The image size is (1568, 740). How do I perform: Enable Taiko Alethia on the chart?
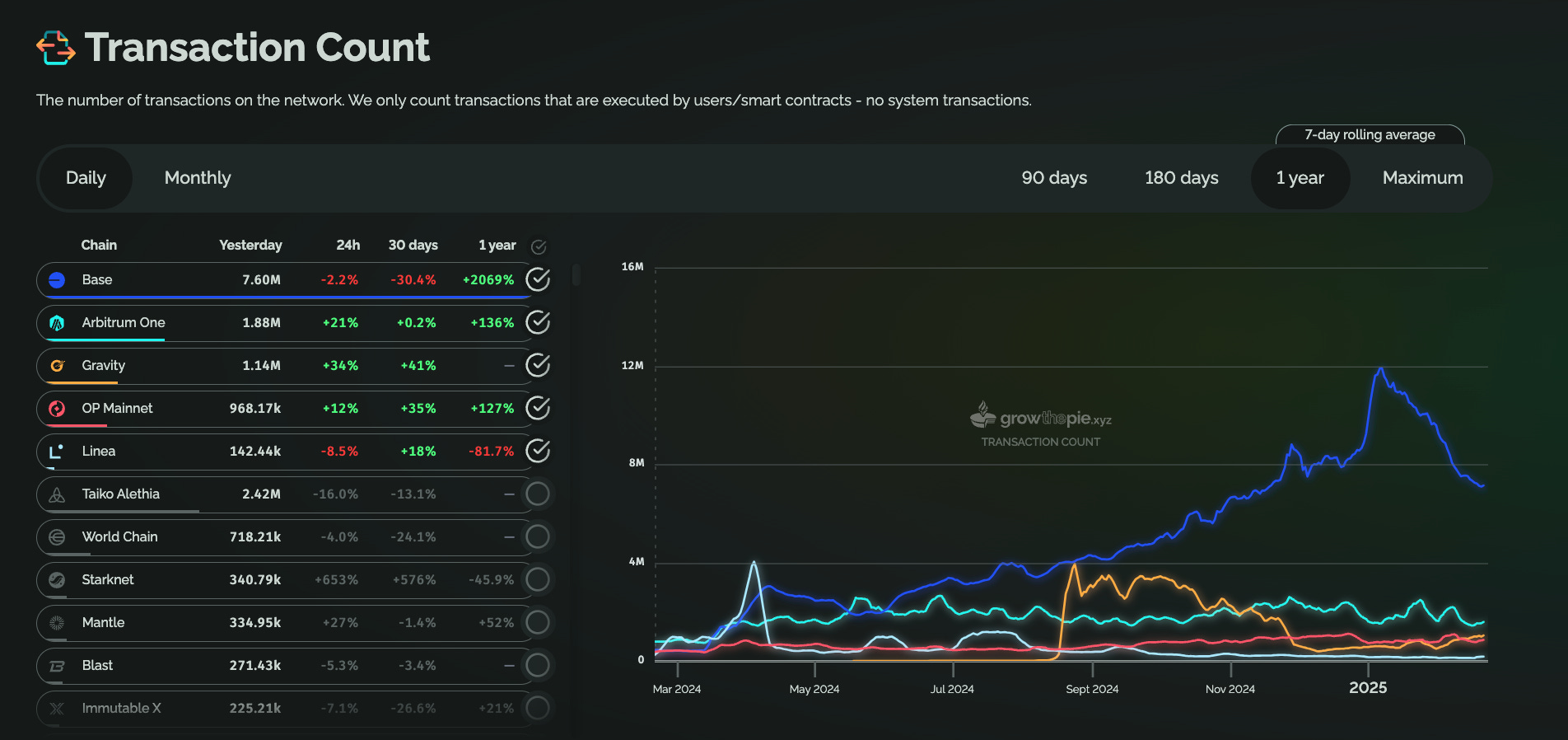[x=538, y=494]
